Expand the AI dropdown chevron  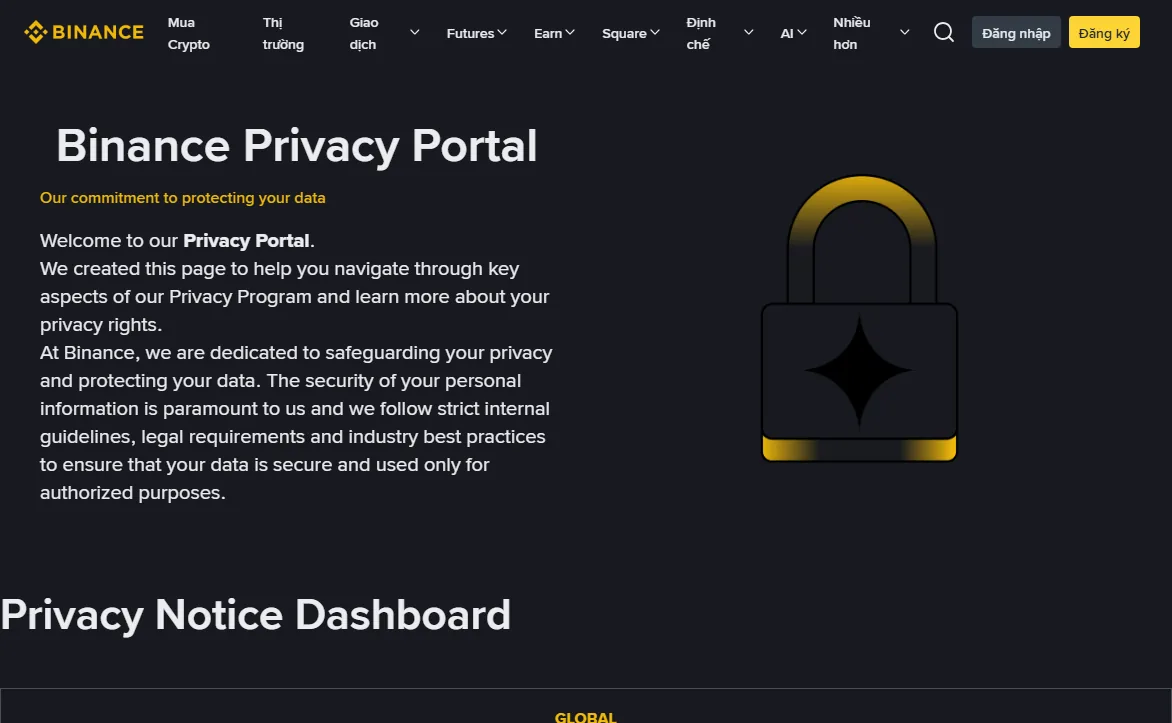coord(802,32)
